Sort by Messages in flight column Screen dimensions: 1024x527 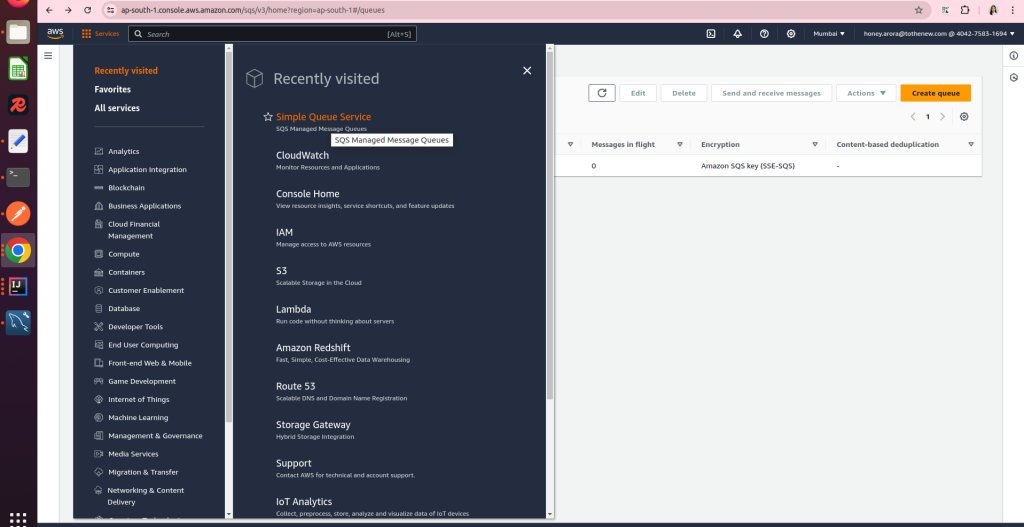coord(680,144)
